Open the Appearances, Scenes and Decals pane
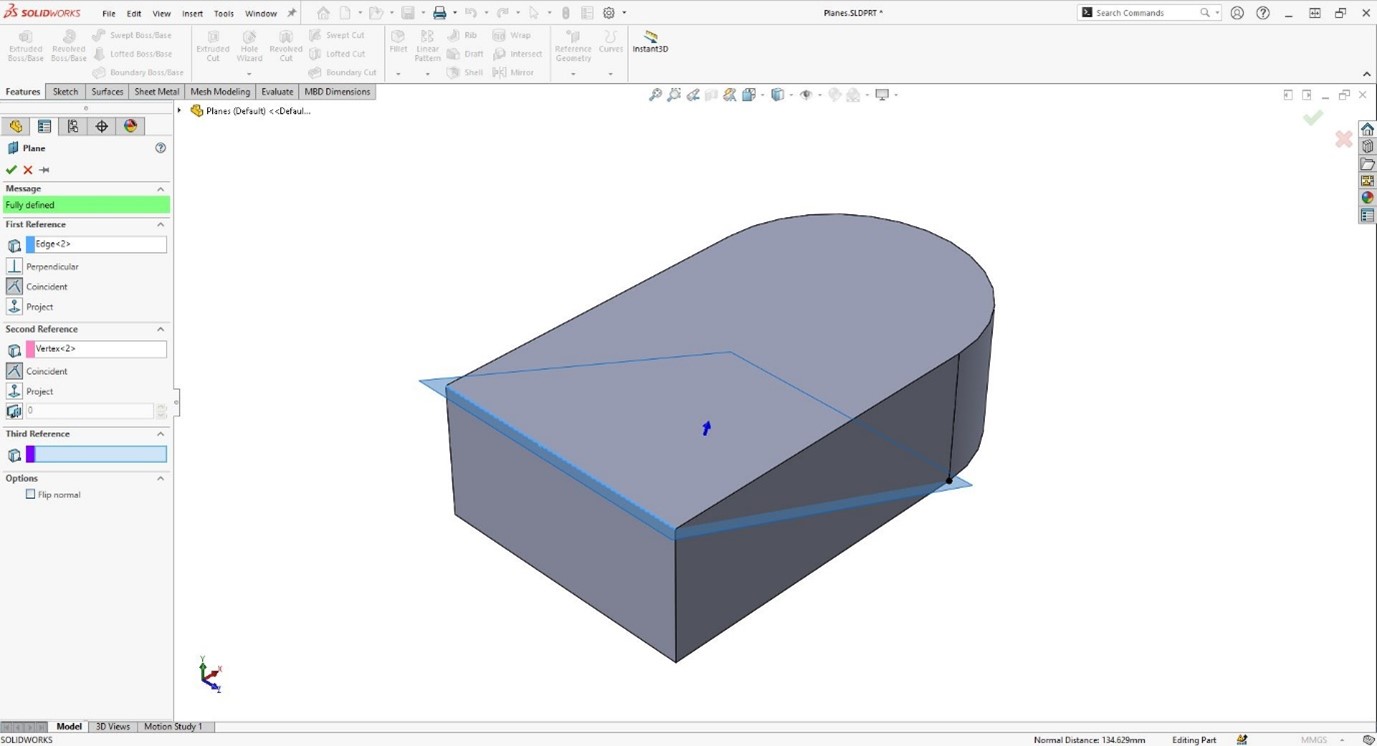The width and height of the screenshot is (1377, 746). 1367,197
